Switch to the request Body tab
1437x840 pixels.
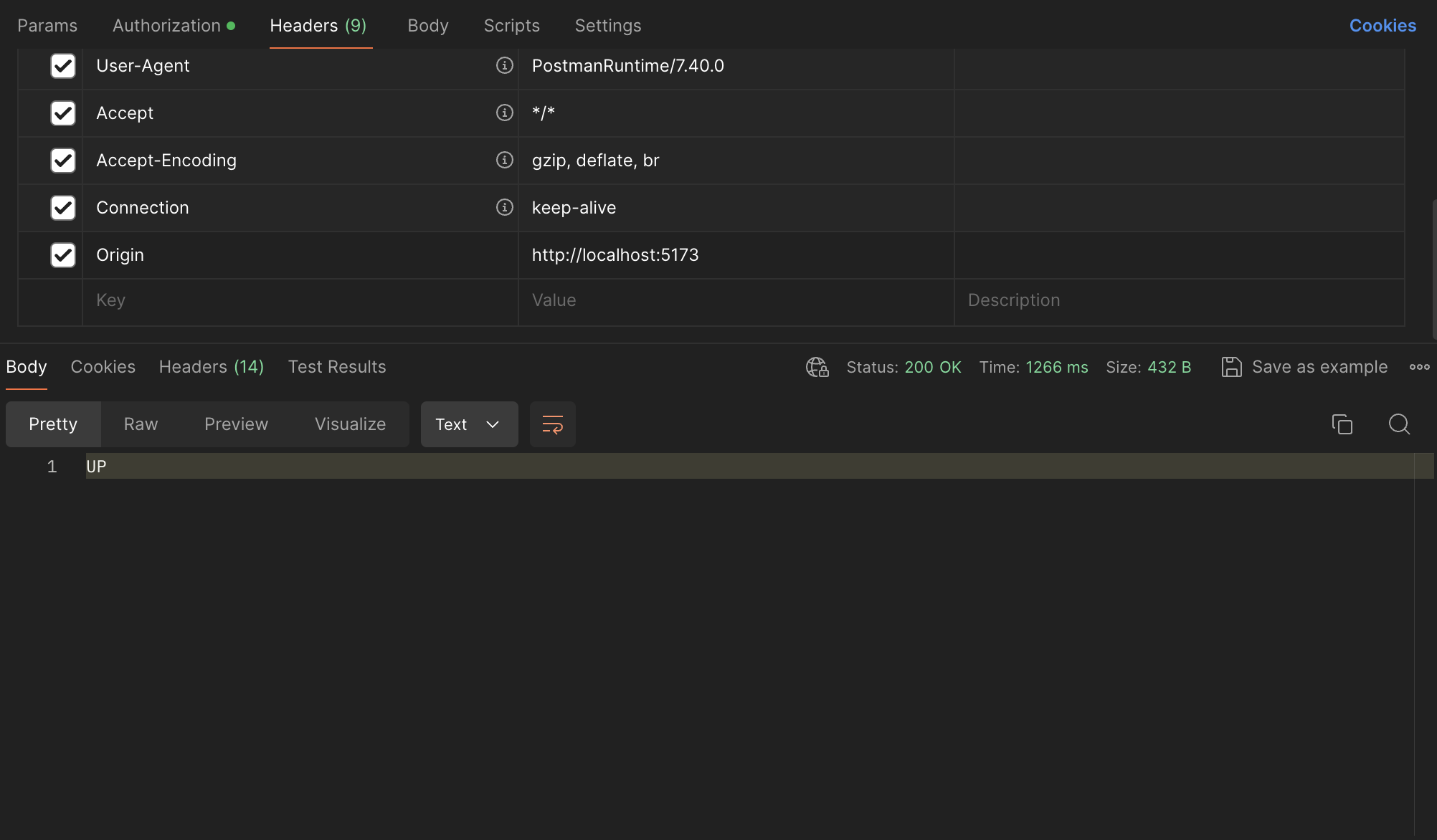[427, 26]
